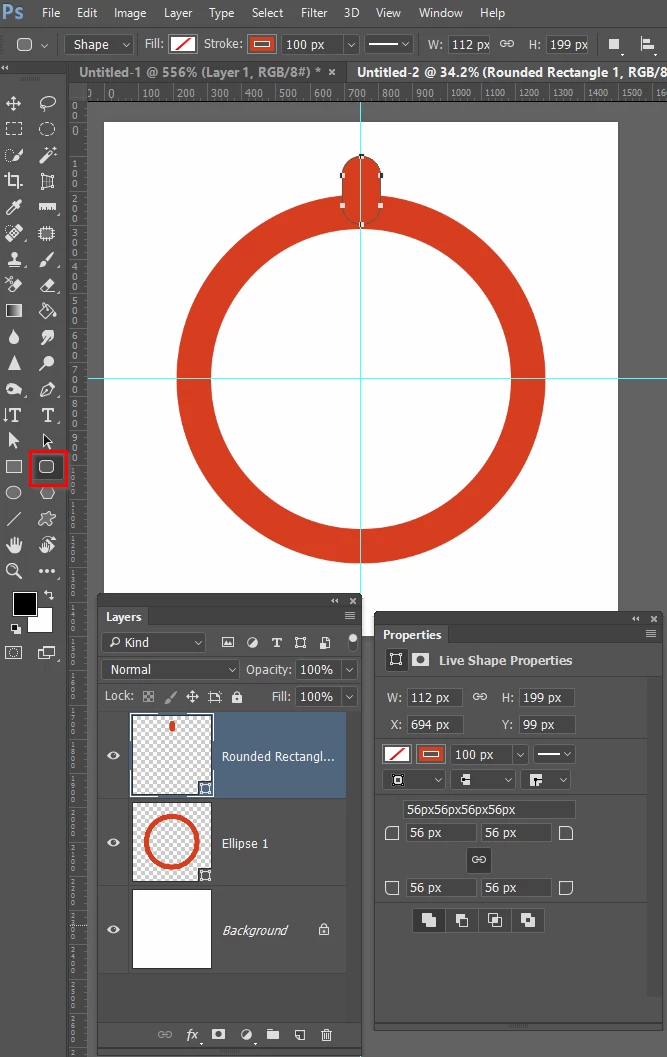Select the Horizontal Type tool
667x1057 pixels.
coord(47,415)
